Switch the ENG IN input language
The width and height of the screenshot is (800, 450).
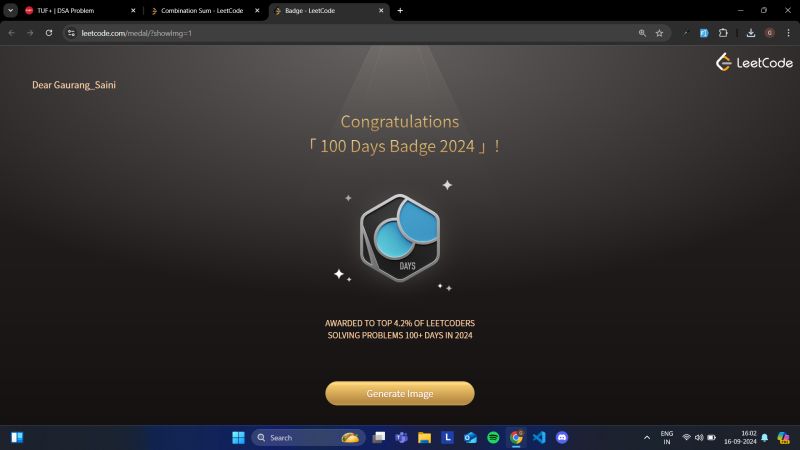[667, 437]
